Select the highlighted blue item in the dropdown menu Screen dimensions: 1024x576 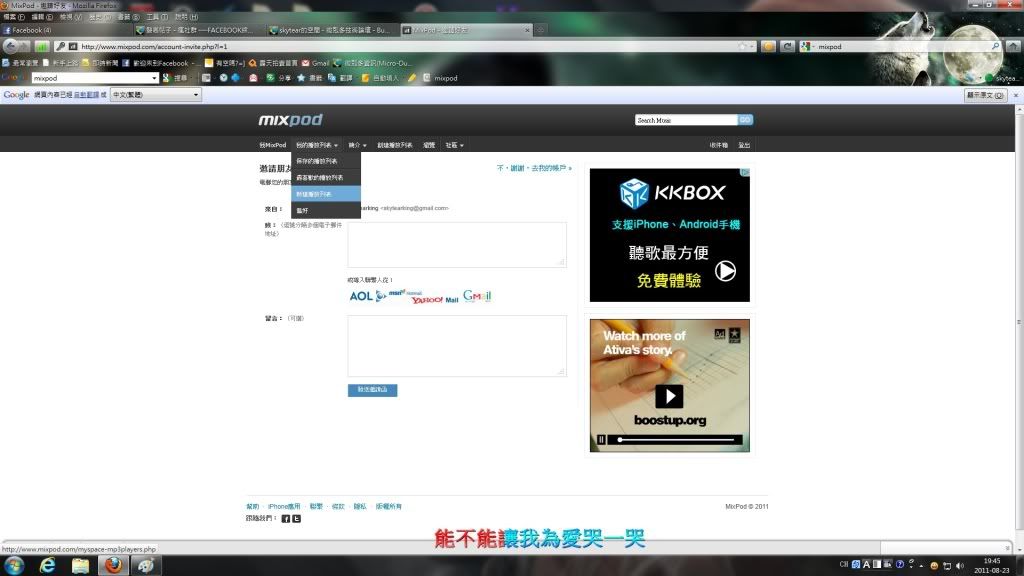(x=326, y=194)
